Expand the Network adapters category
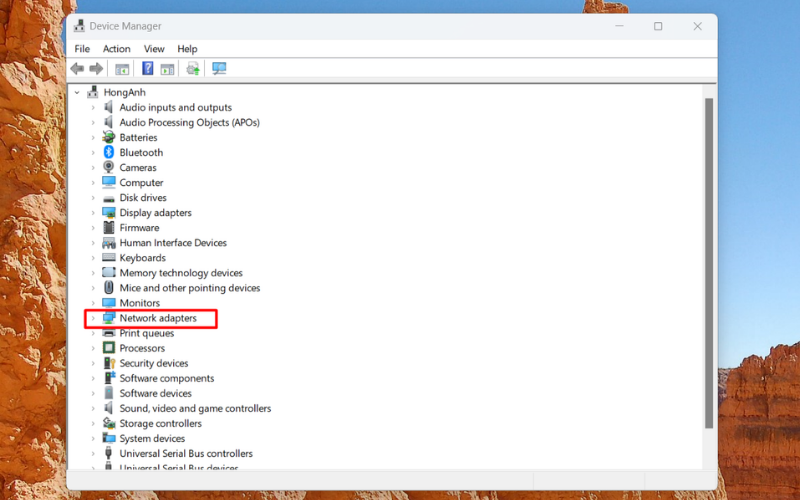Screen dimensions: 800x500 coord(93,318)
